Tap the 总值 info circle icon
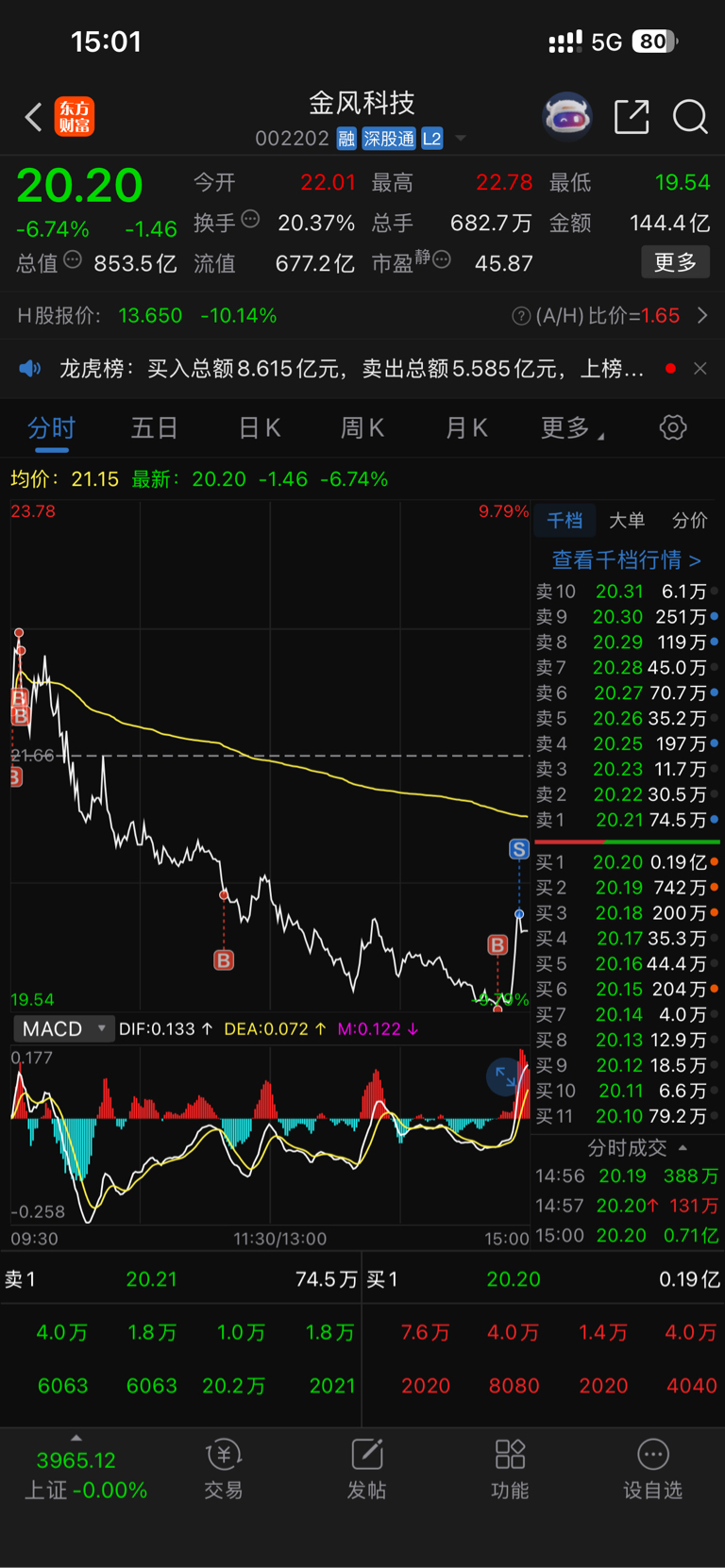Image resolution: width=725 pixels, height=1568 pixels. [x=73, y=259]
